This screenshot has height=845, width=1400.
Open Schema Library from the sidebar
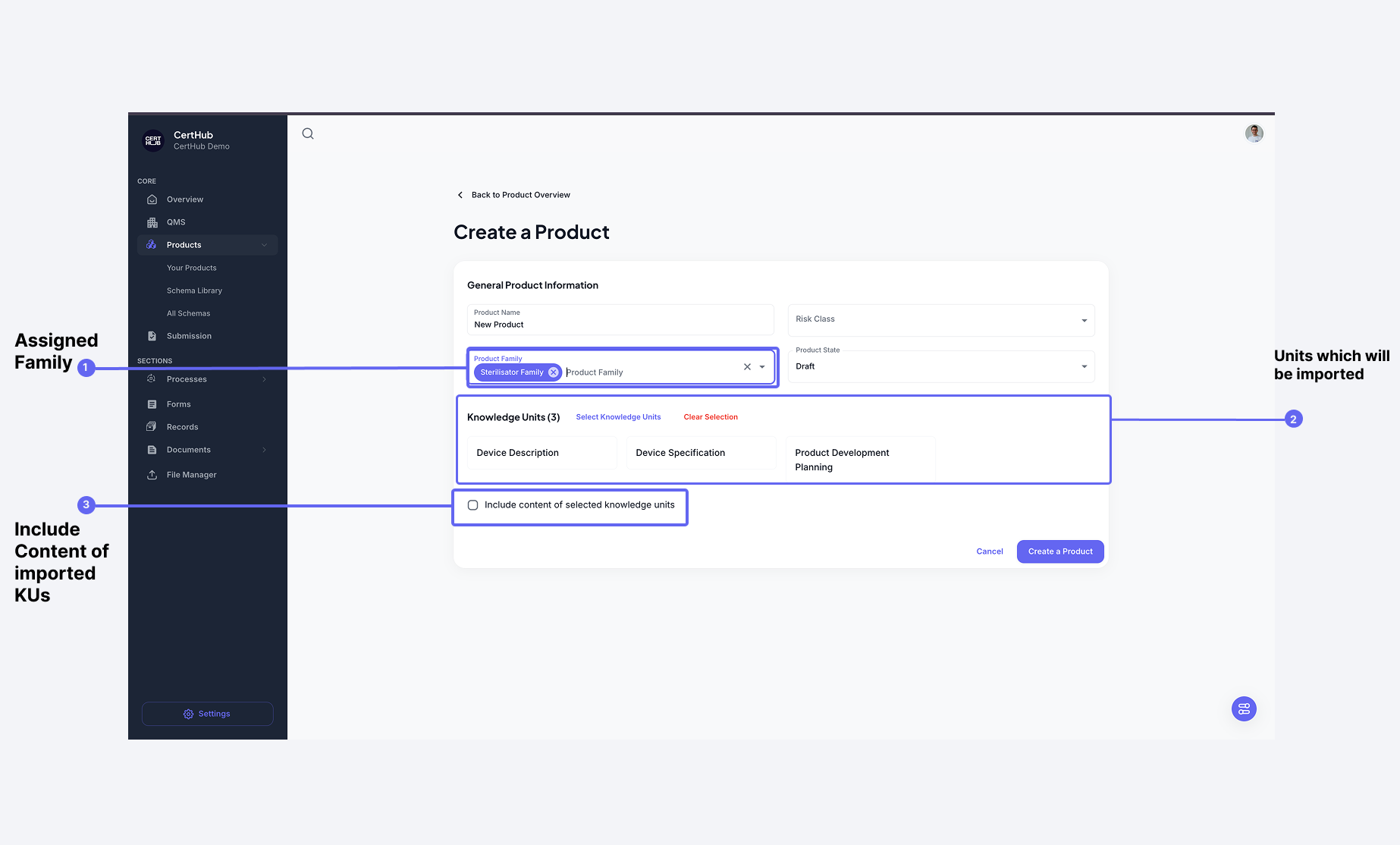[194, 290]
